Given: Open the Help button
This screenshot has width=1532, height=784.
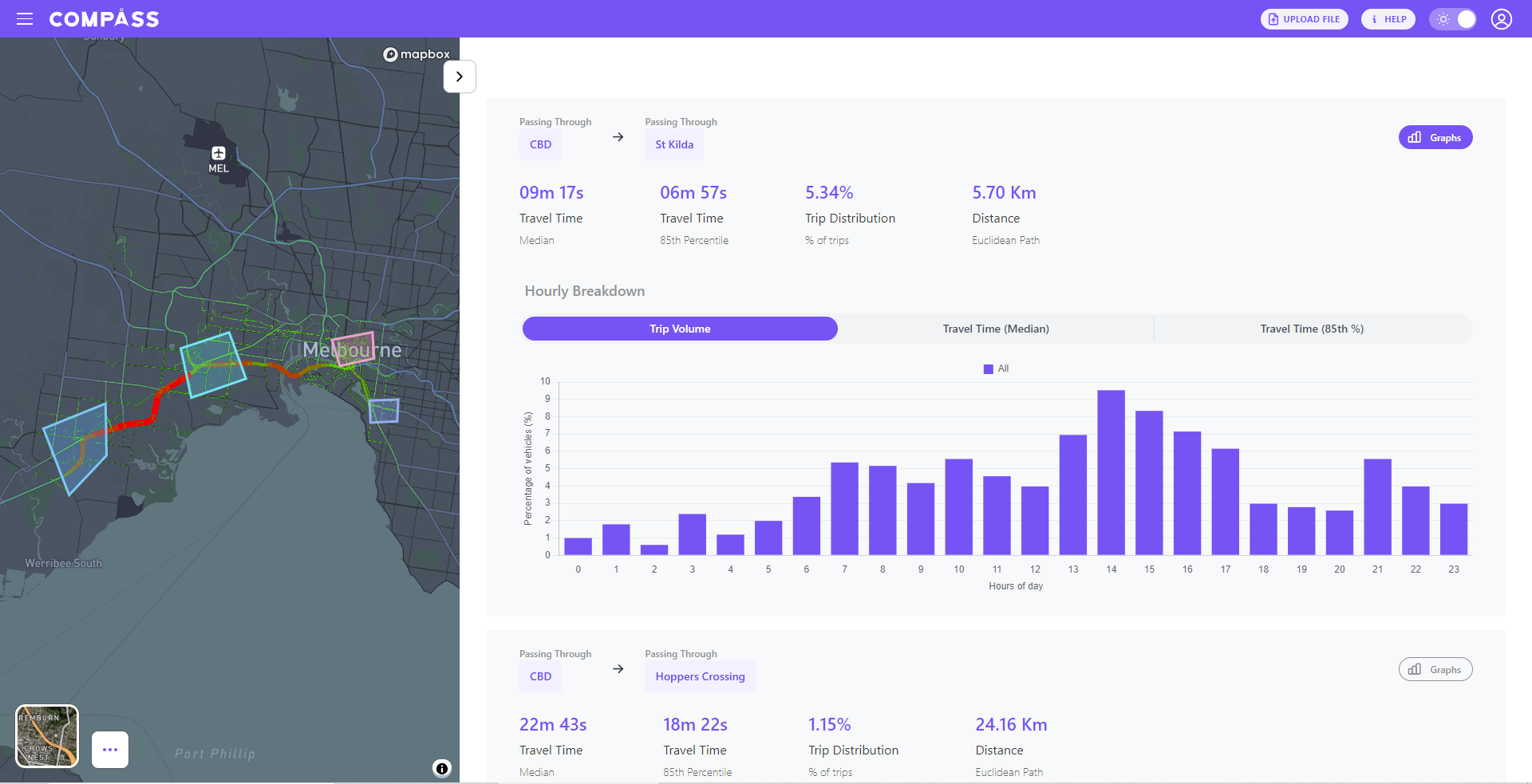Looking at the screenshot, I should (x=1388, y=19).
